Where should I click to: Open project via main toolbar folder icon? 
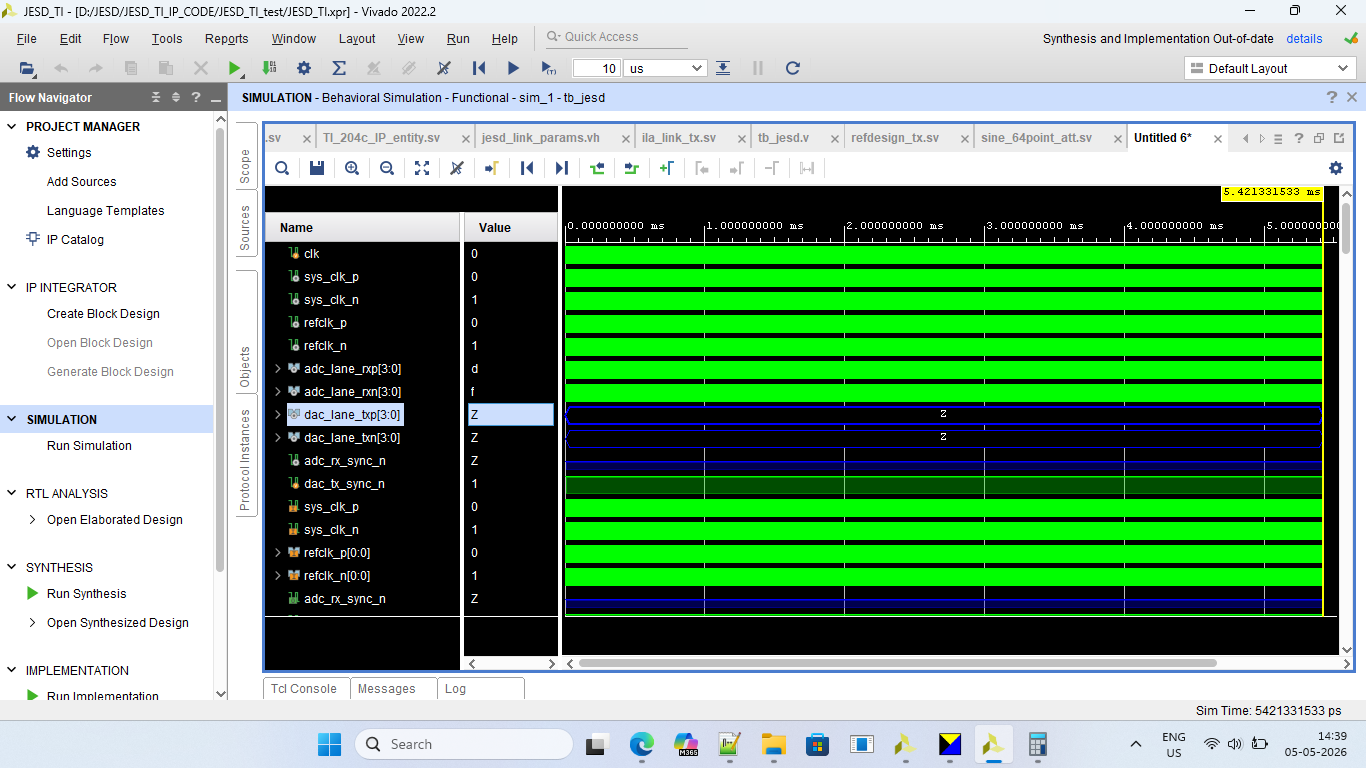pos(27,68)
